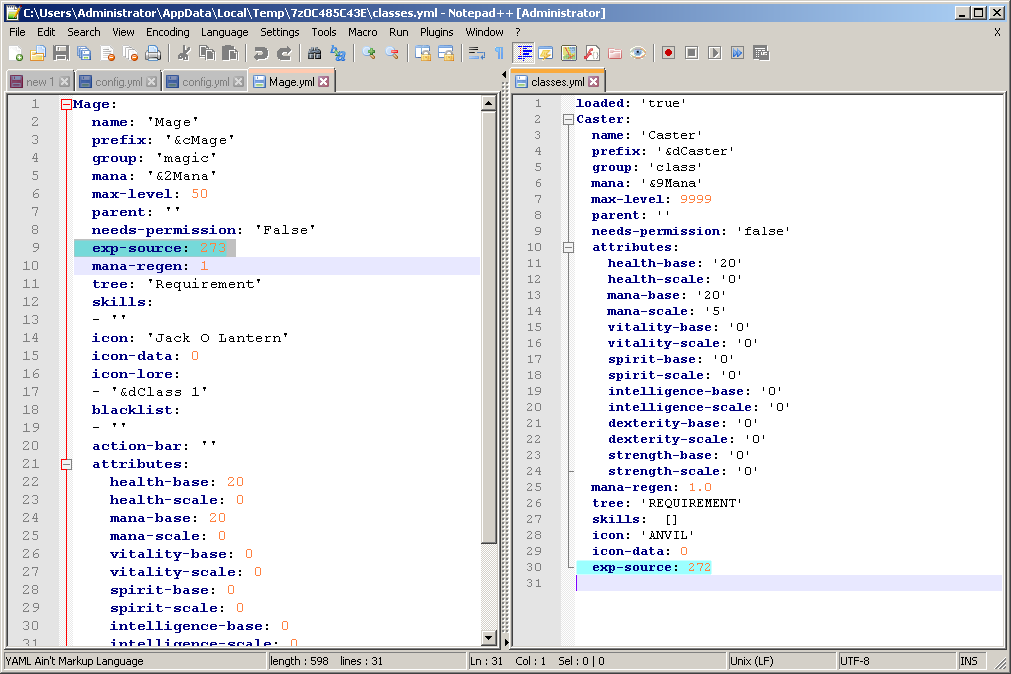This screenshot has height=674, width=1011.
Task: Open Find using binoculars icon
Action: [x=316, y=53]
